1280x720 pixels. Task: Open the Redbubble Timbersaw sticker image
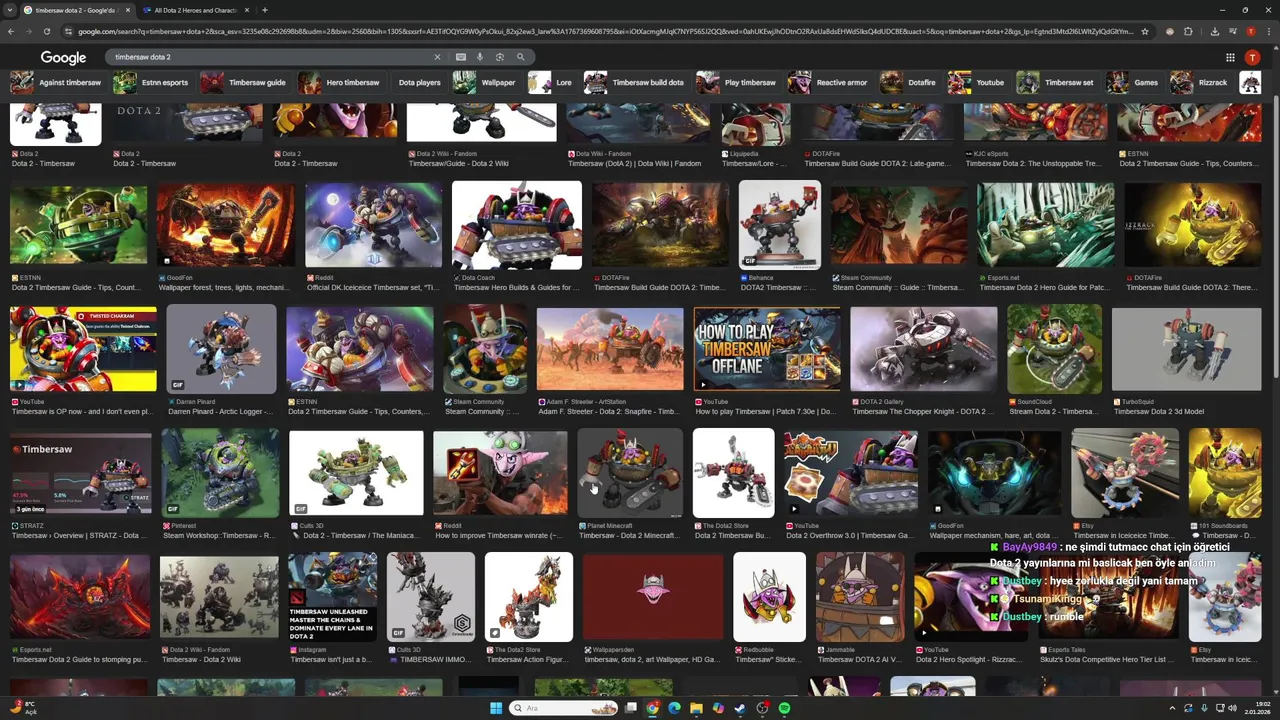click(x=769, y=597)
